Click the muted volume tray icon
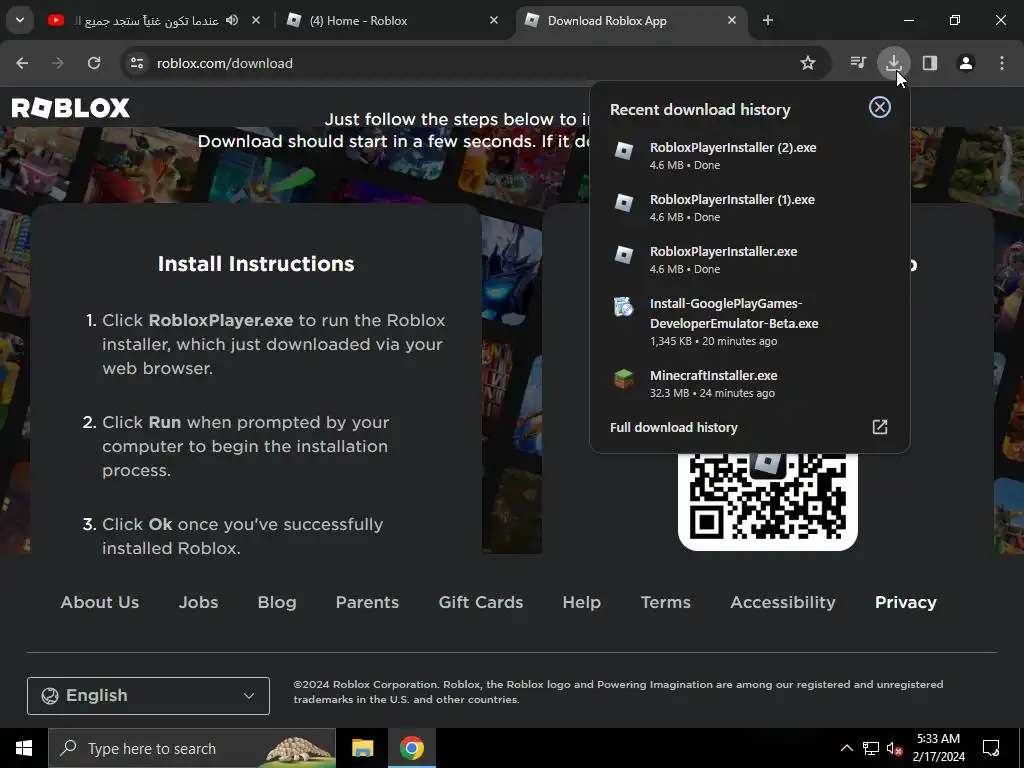The height and width of the screenshot is (768, 1024). pyautogui.click(x=894, y=748)
